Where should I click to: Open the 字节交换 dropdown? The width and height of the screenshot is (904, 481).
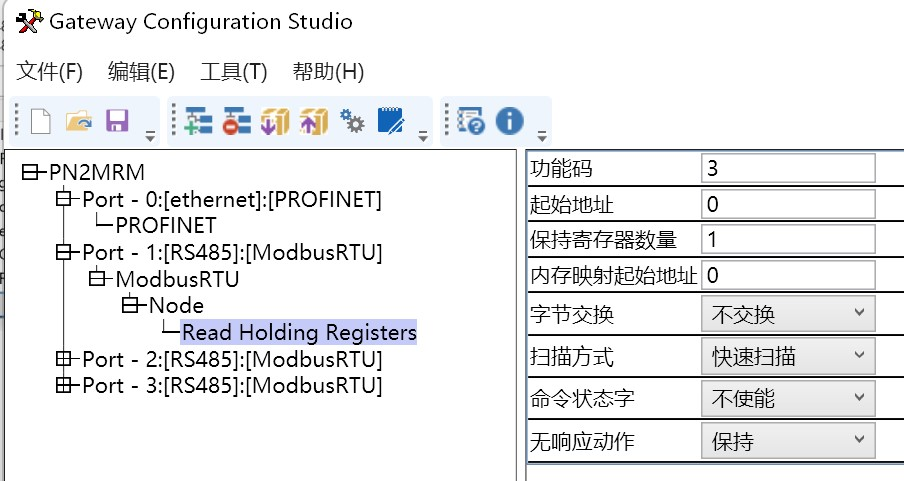point(788,314)
